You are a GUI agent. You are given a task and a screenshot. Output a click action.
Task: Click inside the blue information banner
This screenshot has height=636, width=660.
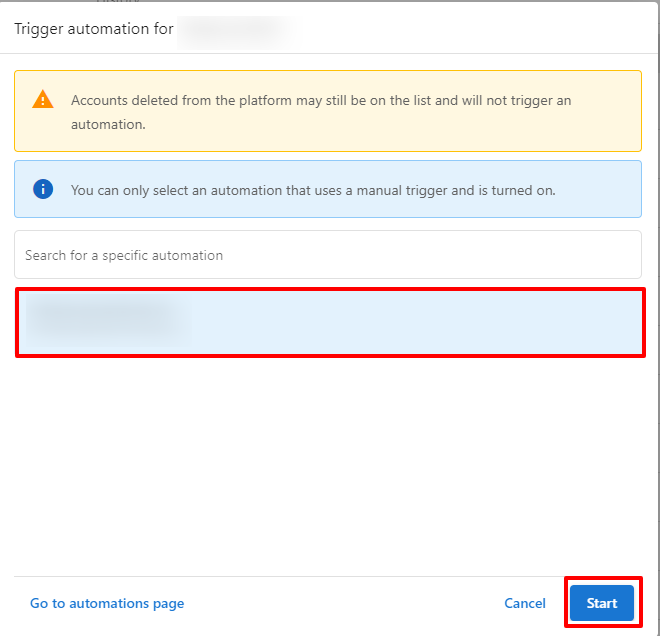pos(328,189)
